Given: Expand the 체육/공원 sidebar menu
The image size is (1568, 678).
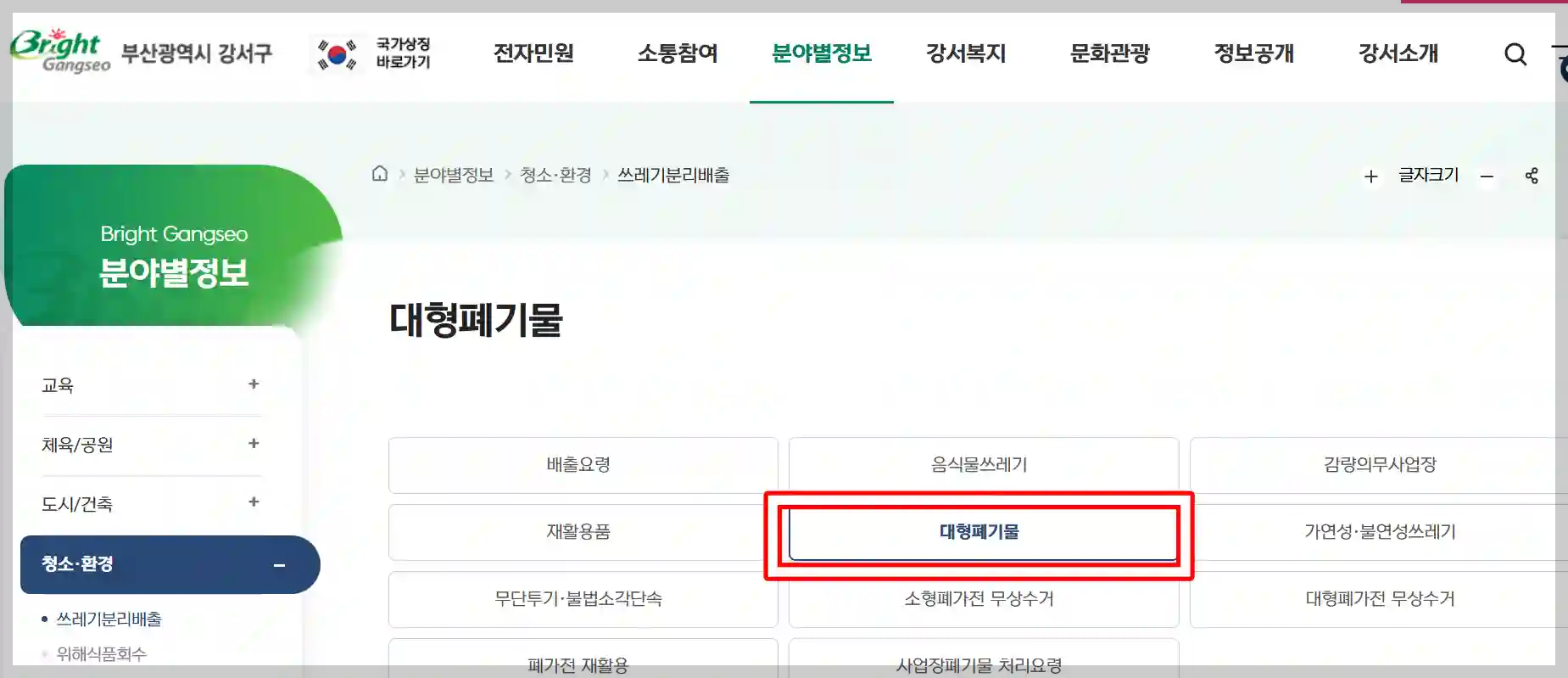Looking at the screenshot, I should 254,444.
